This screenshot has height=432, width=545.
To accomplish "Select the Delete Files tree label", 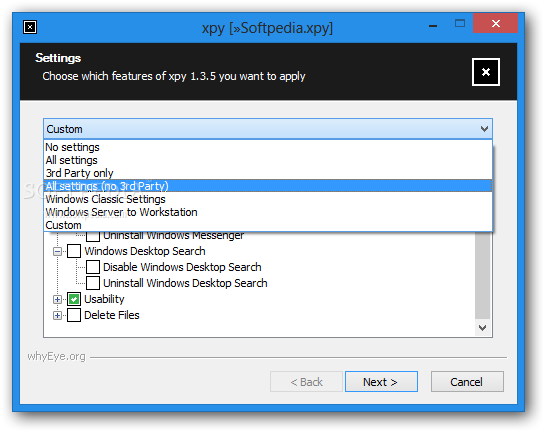I will [x=112, y=315].
